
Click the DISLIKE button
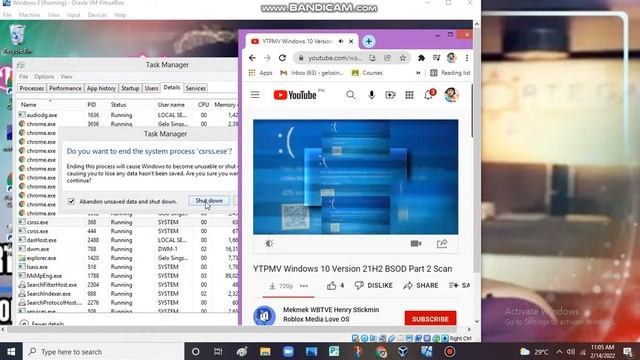pos(373,285)
